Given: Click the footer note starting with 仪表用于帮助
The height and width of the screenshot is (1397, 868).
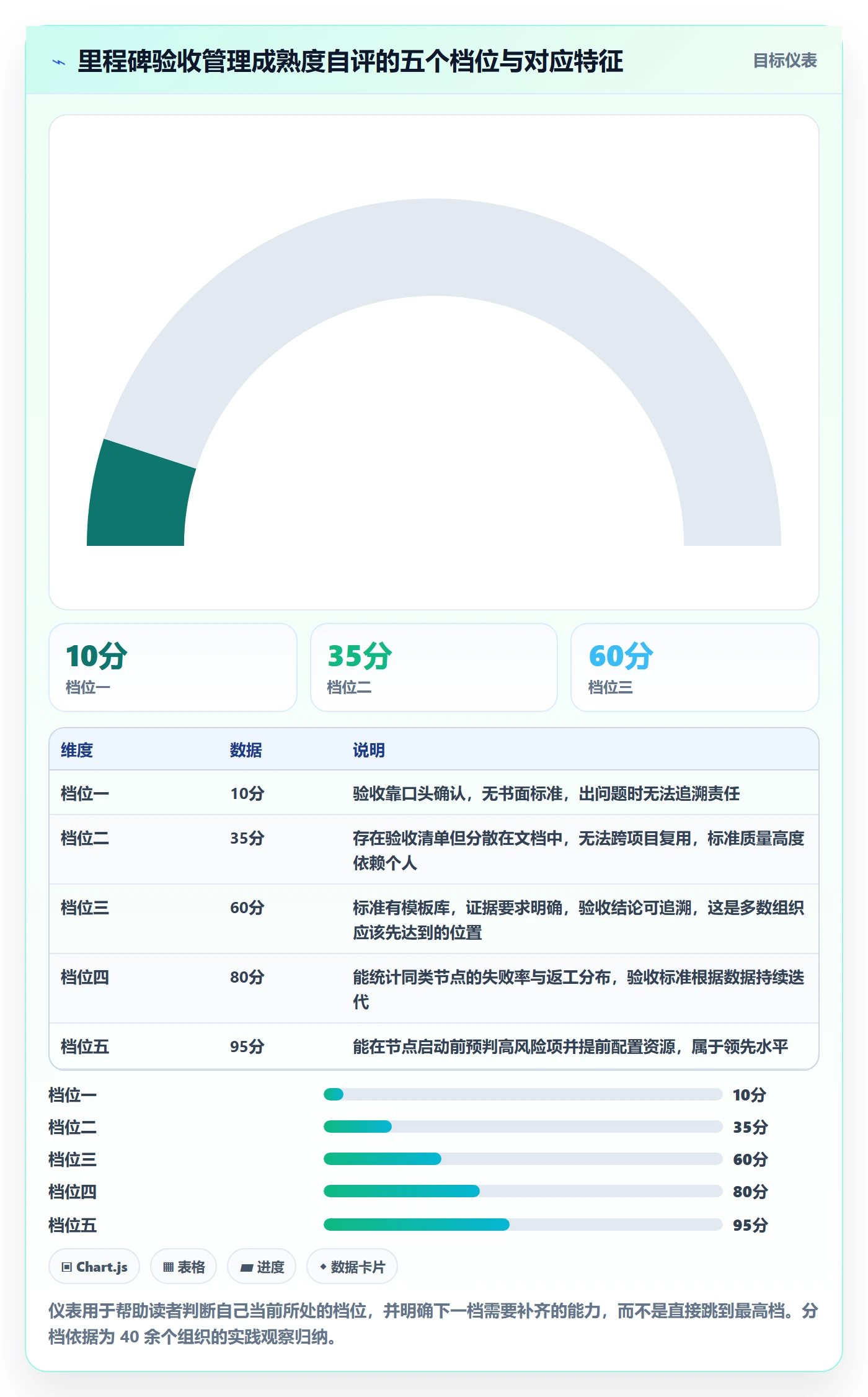Looking at the screenshot, I should click(x=433, y=1324).
